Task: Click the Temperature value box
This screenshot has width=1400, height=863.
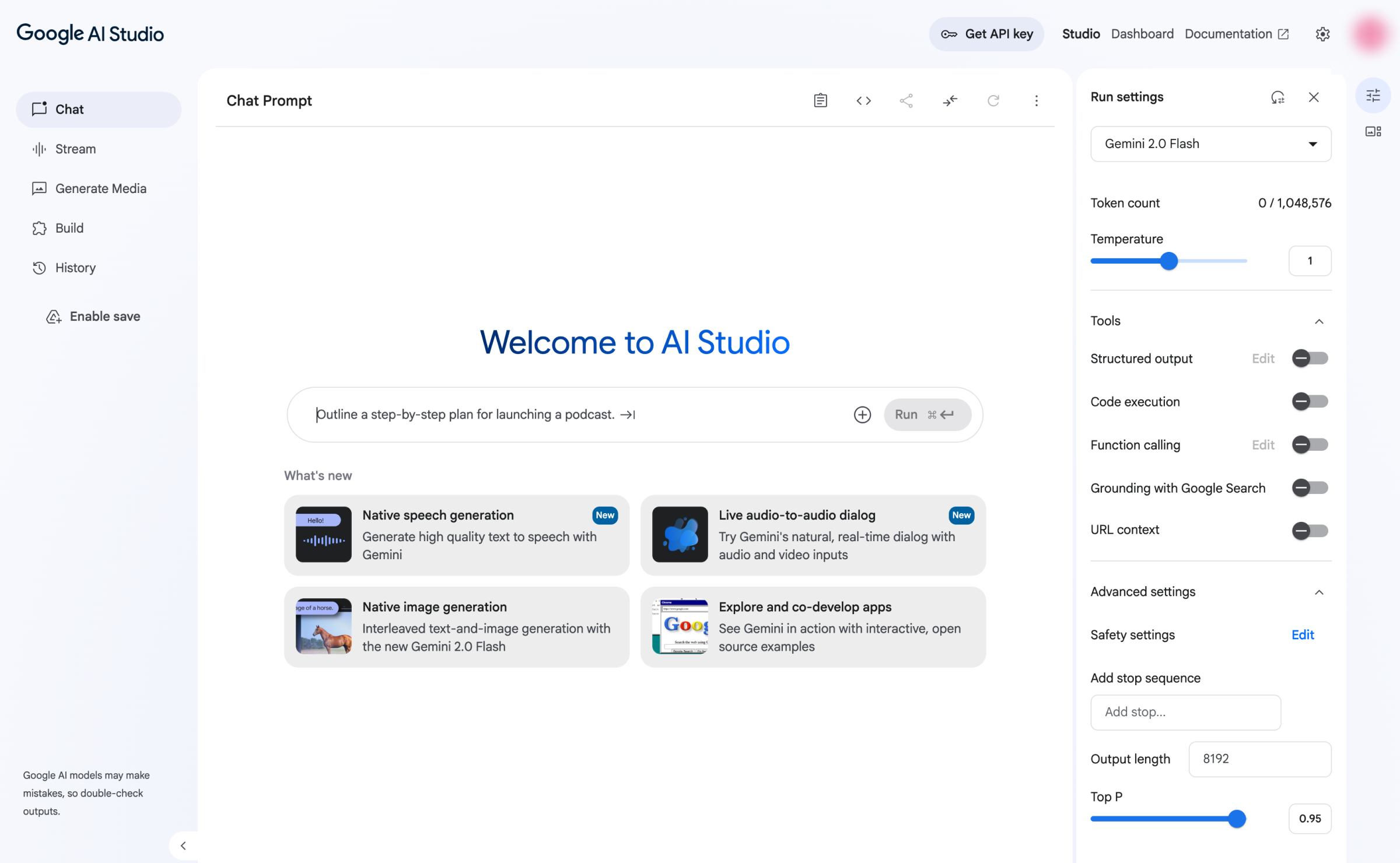Action: pyautogui.click(x=1310, y=261)
